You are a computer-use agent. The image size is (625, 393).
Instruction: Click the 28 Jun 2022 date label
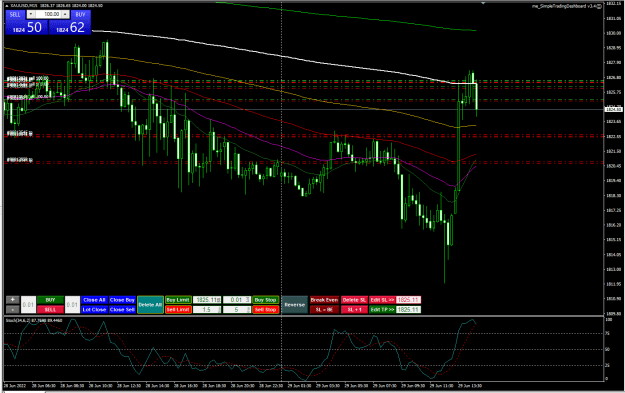(14, 386)
